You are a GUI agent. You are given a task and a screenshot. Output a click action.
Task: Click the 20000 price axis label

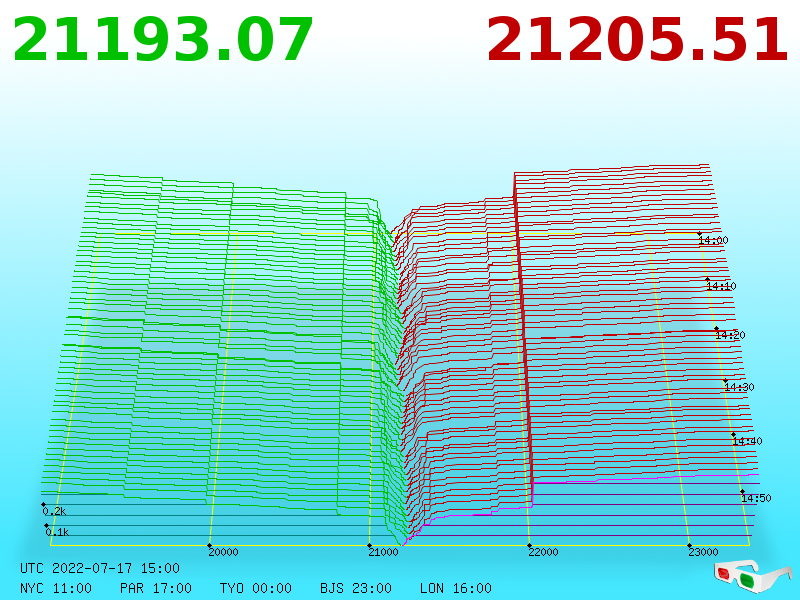click(223, 552)
